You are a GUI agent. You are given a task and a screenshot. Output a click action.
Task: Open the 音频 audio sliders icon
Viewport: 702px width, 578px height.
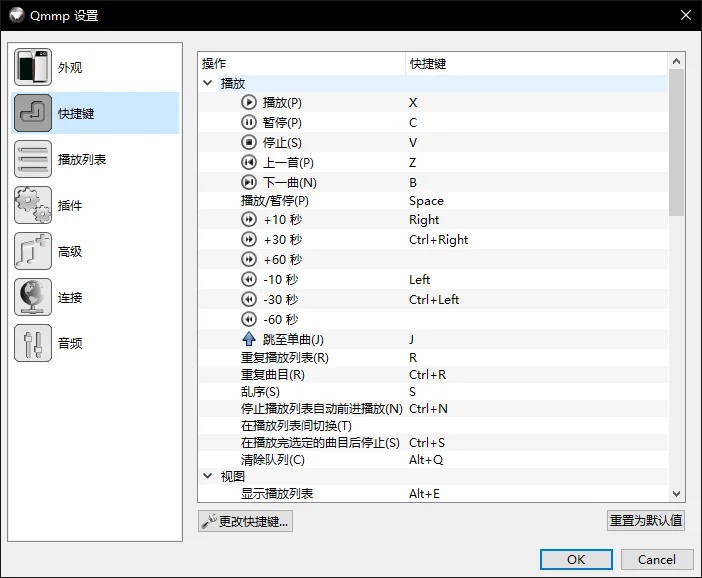[33, 343]
